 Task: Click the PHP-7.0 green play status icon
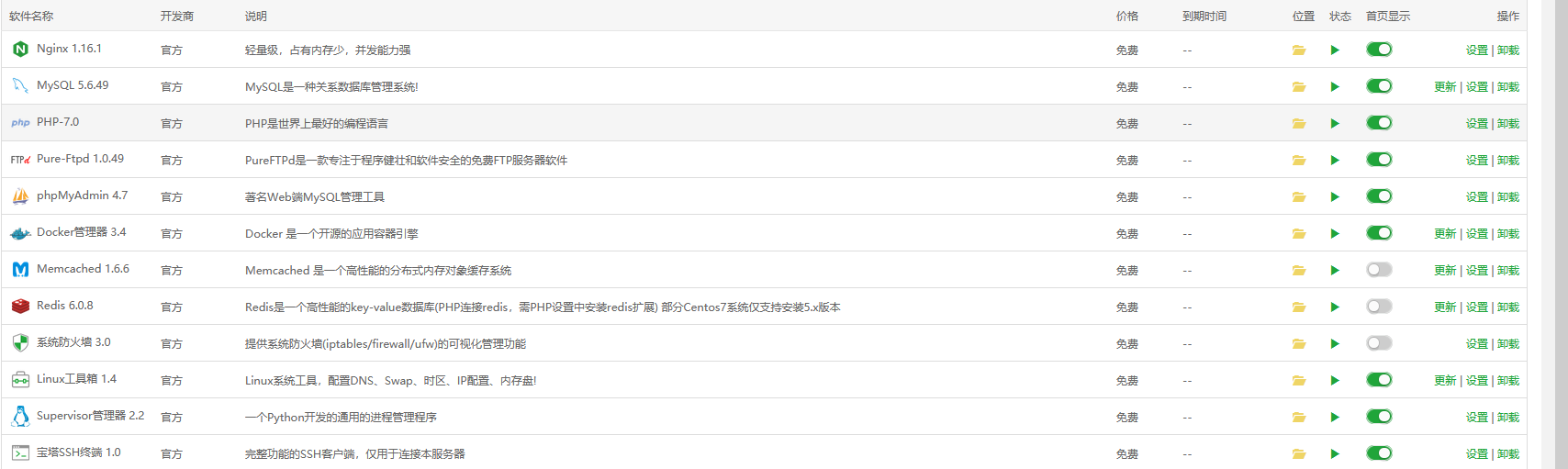click(x=1335, y=123)
